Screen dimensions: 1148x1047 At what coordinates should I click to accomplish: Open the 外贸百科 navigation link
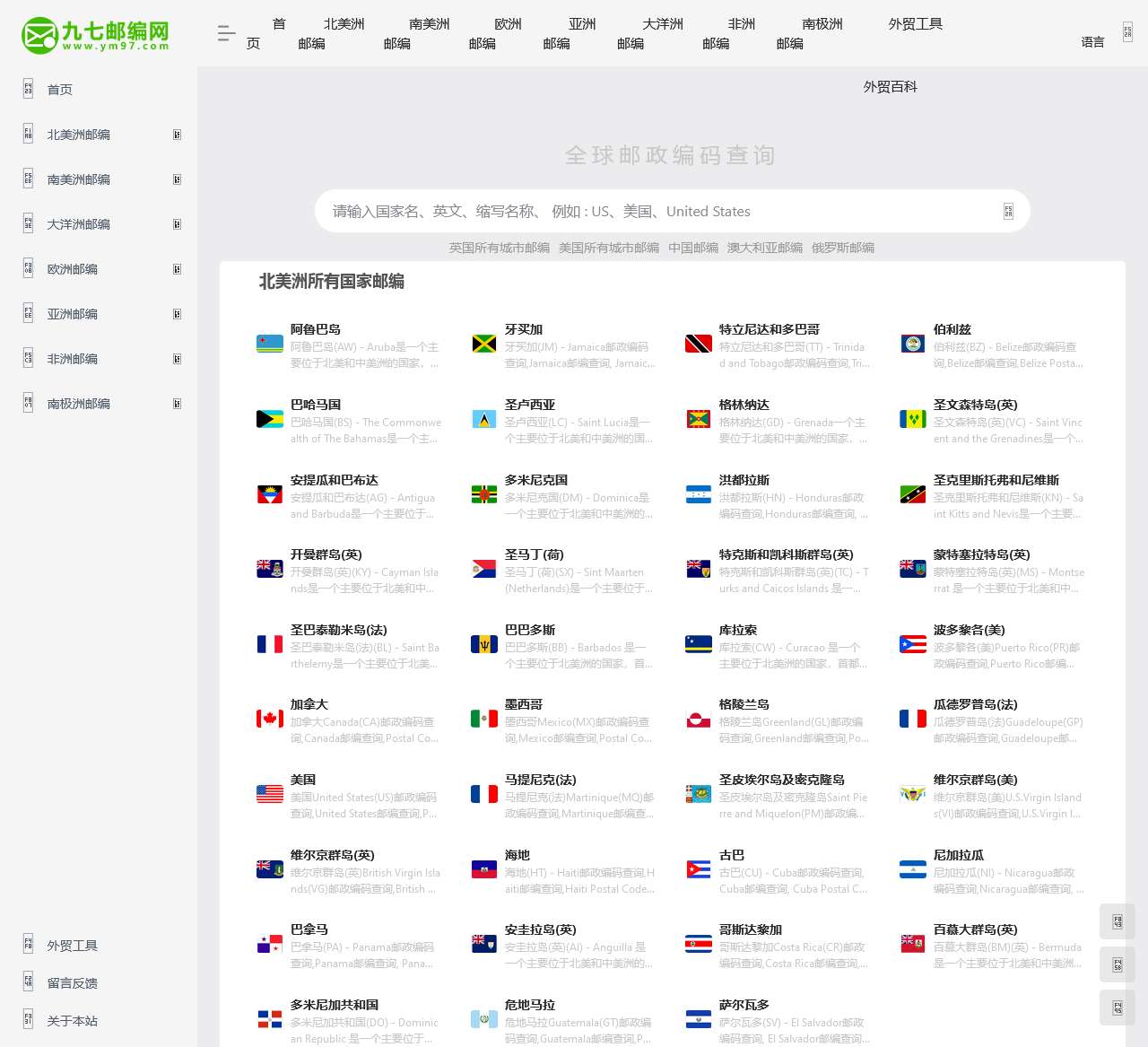pos(891,87)
